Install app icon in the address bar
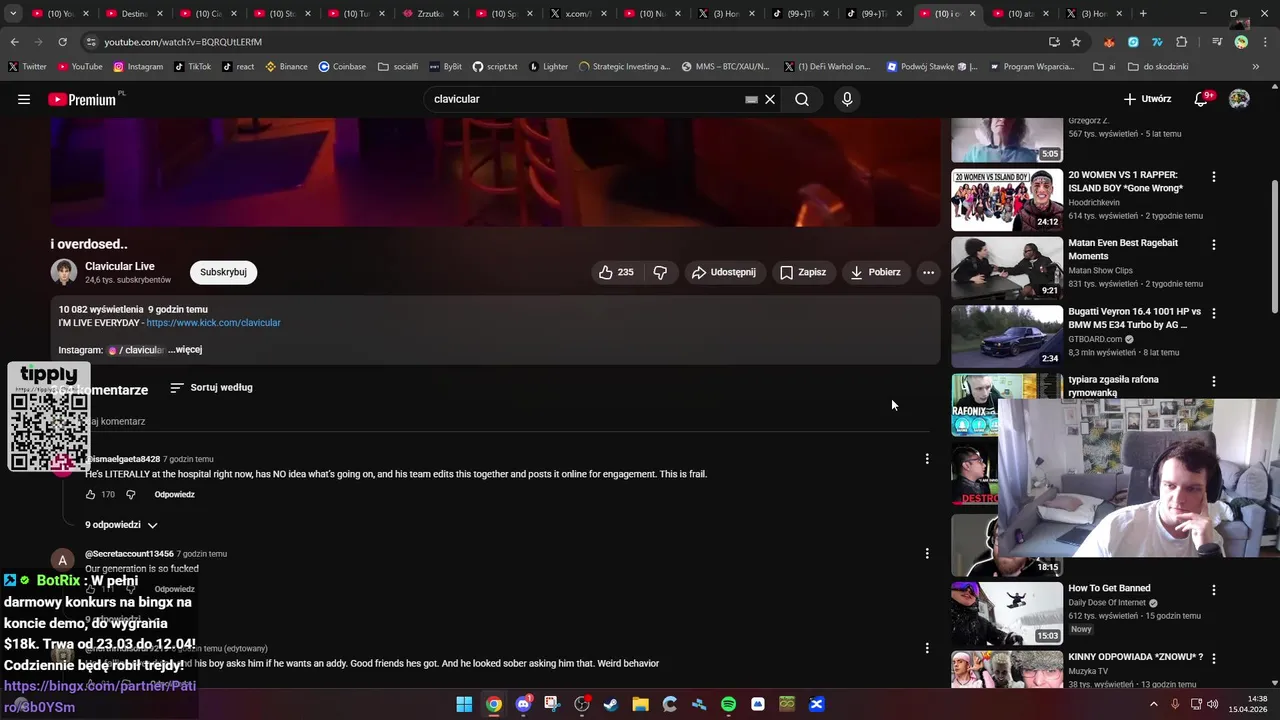Screen dimensions: 1280x720 click(1054, 42)
